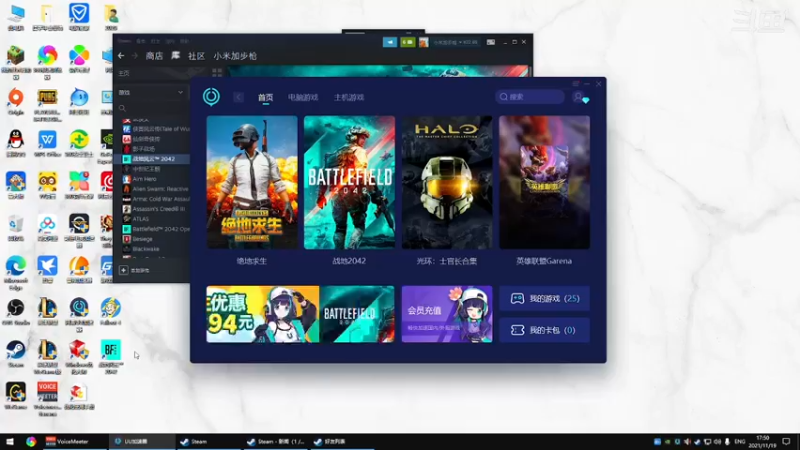This screenshot has width=800, height=450.
Task: Click the Steam user avatar
Action: (423, 42)
